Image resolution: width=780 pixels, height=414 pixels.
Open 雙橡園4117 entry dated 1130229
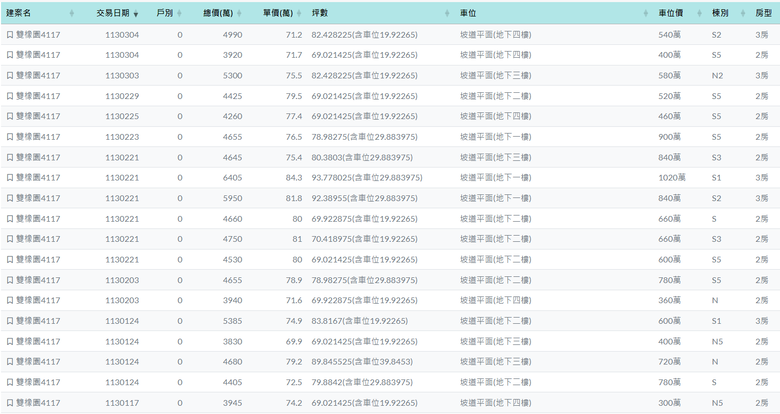tap(38, 96)
